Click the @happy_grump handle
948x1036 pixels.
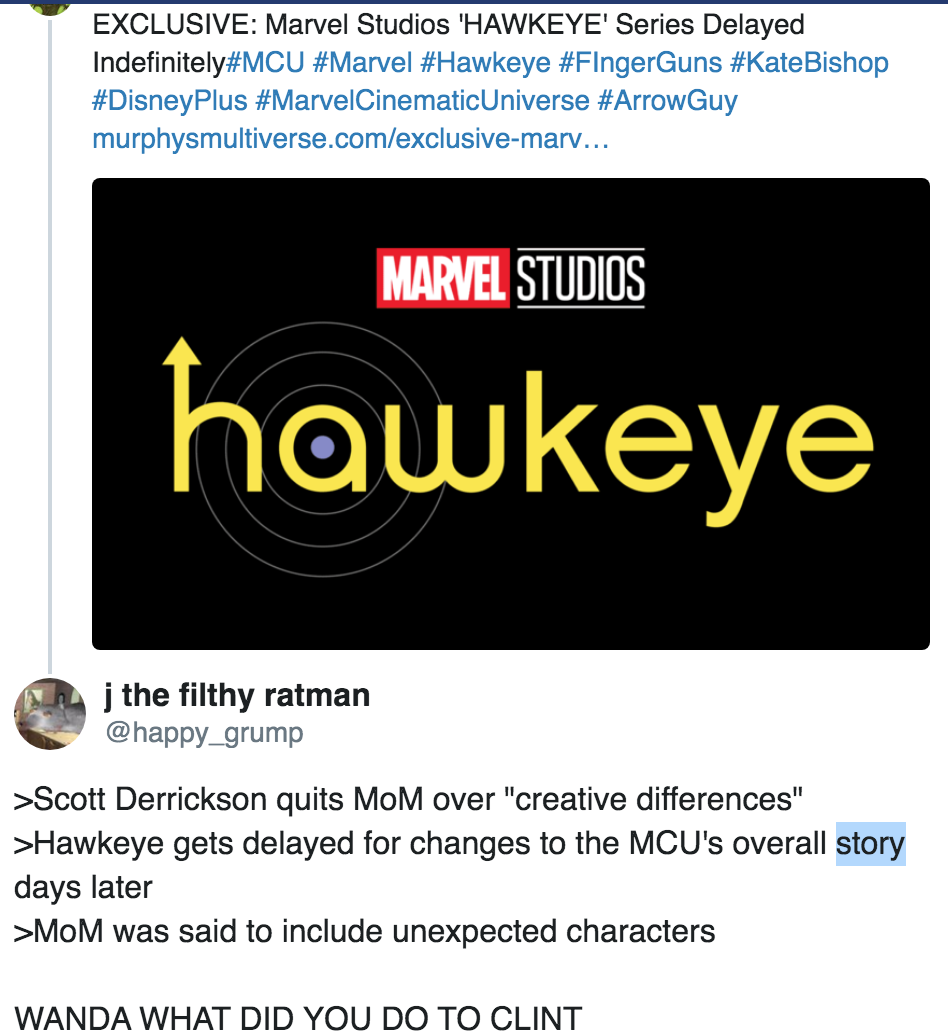[204, 733]
